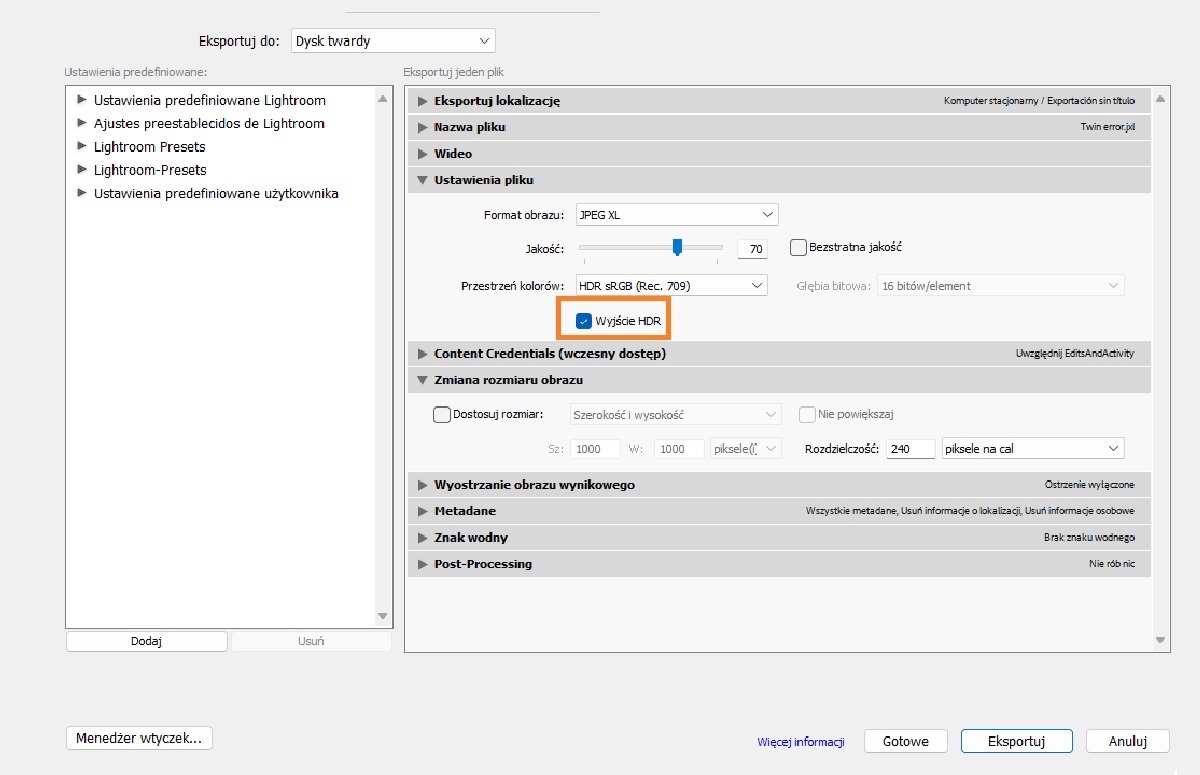Click the Jakość quality slider handle
The image size is (1200, 775).
point(677,246)
